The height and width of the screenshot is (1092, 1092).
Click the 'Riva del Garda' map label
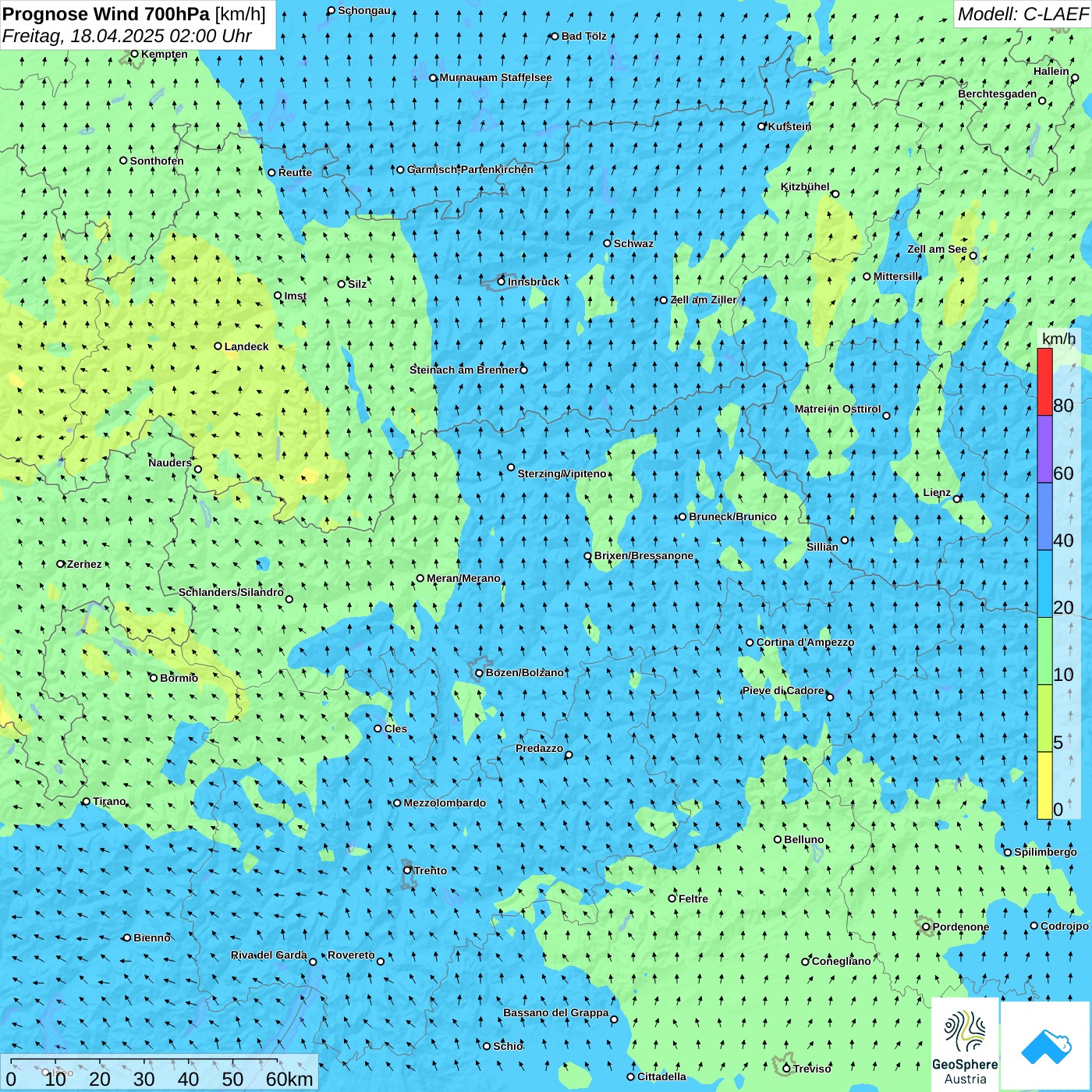coord(269,955)
